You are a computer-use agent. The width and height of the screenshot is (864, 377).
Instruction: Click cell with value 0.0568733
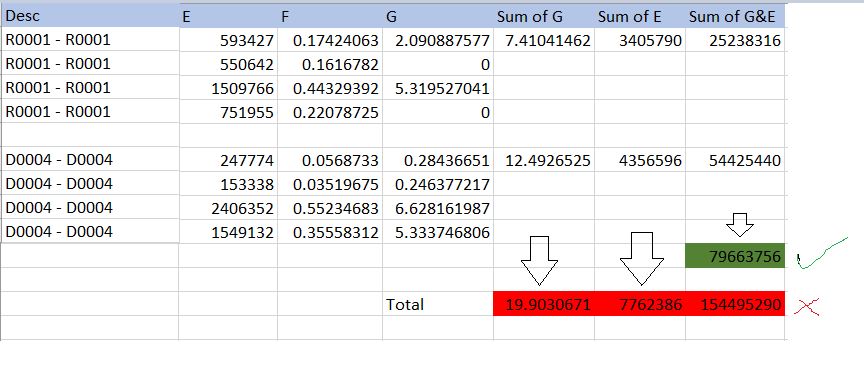[x=330, y=160]
